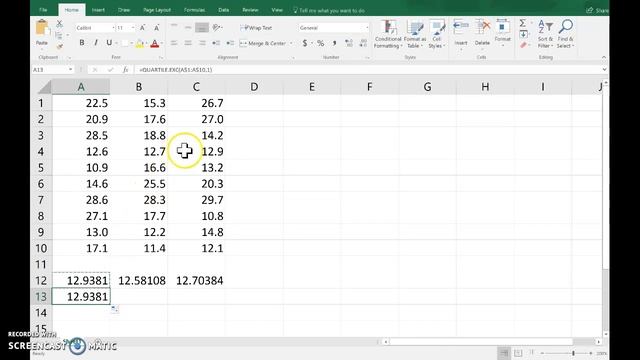Click the Decrease Indent icon

(216, 43)
